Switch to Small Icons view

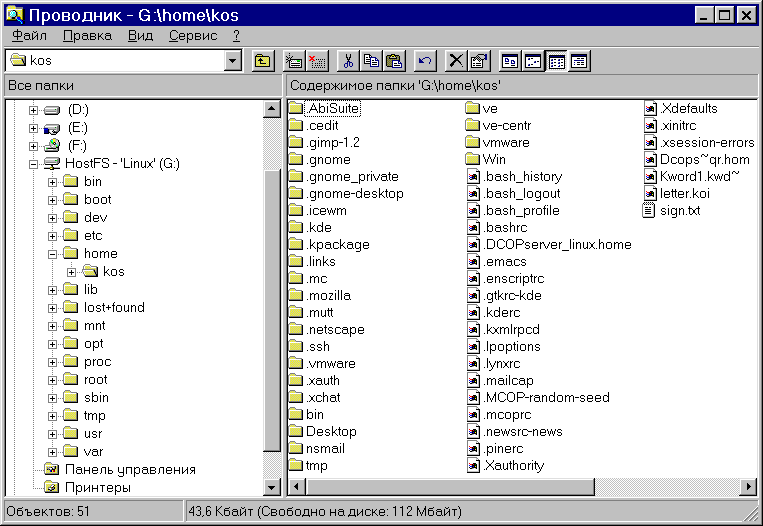point(533,61)
